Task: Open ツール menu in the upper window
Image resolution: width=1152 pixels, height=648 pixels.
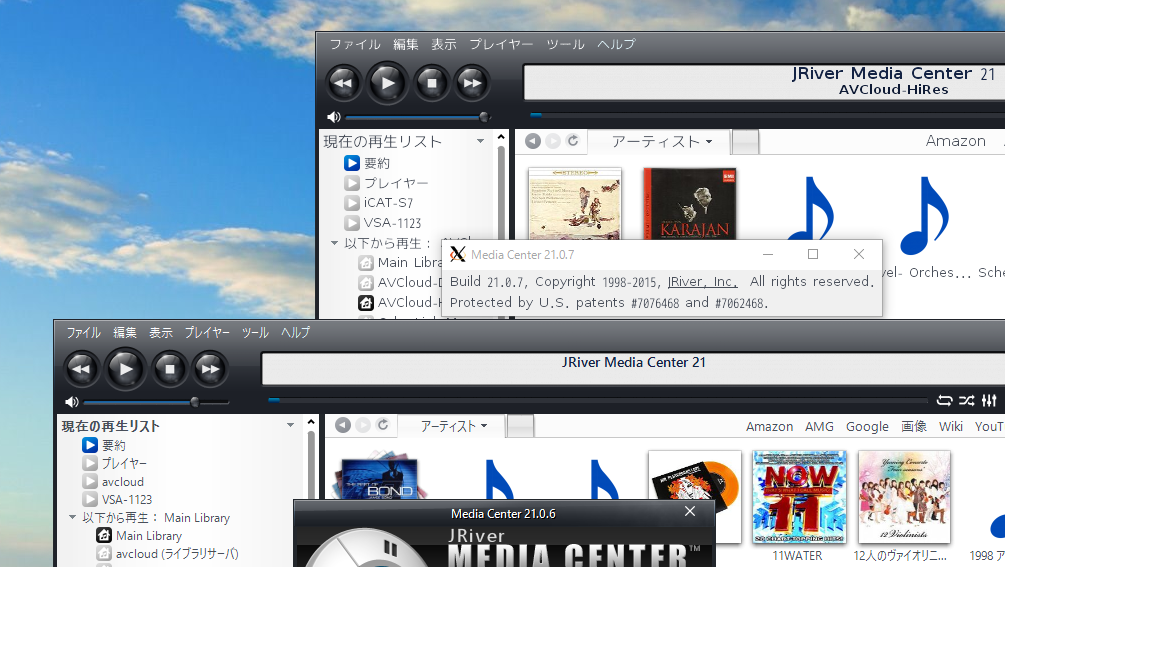Action: (565, 44)
